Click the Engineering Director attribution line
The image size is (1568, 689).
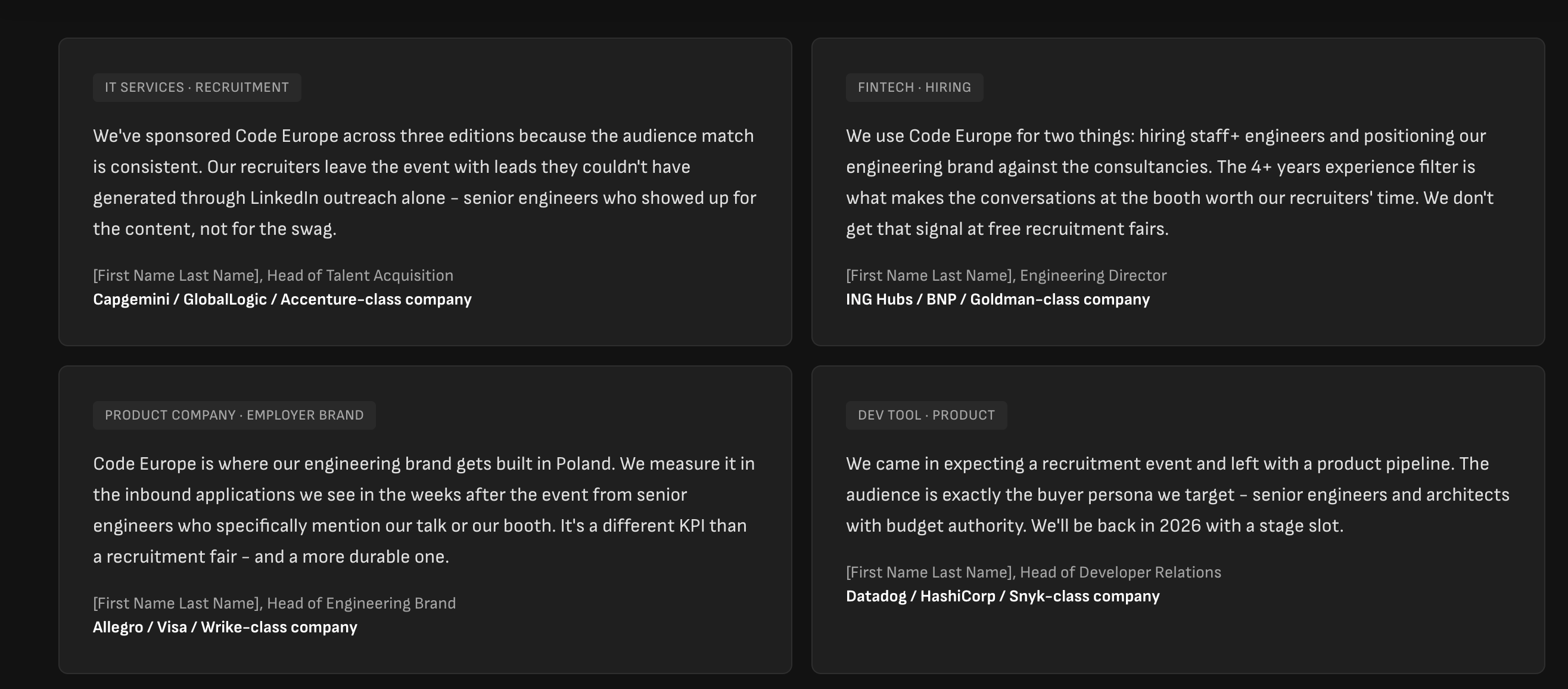1006,275
